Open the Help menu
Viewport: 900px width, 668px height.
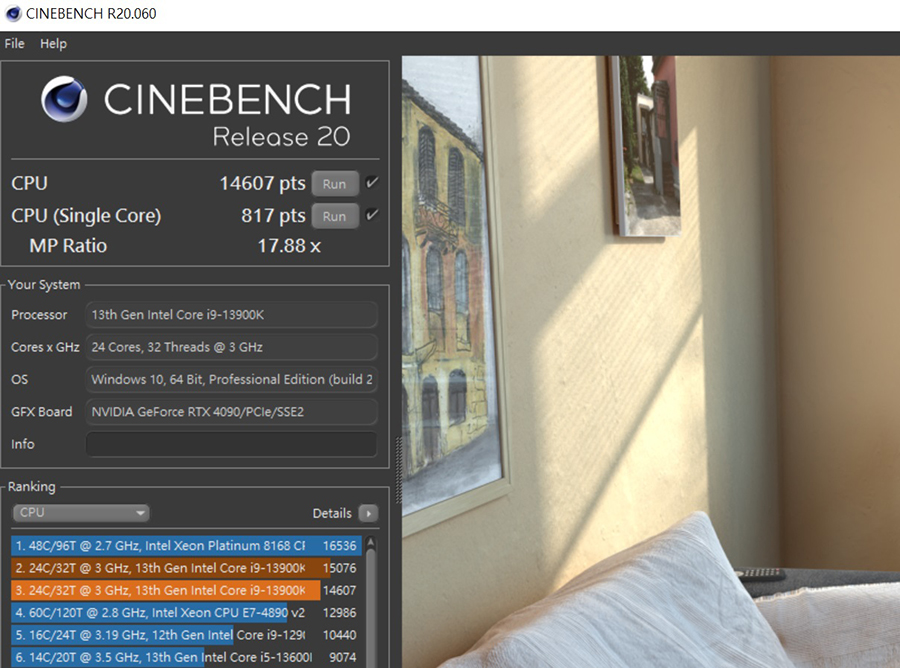(53, 44)
